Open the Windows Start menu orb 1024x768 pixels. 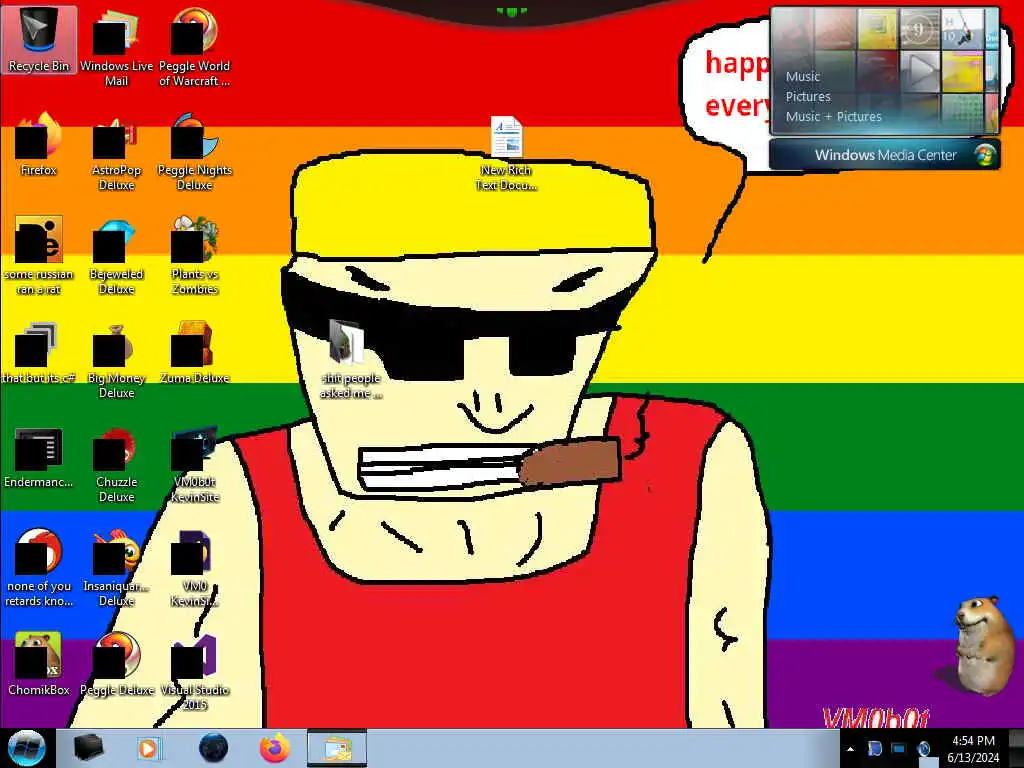(x=26, y=748)
